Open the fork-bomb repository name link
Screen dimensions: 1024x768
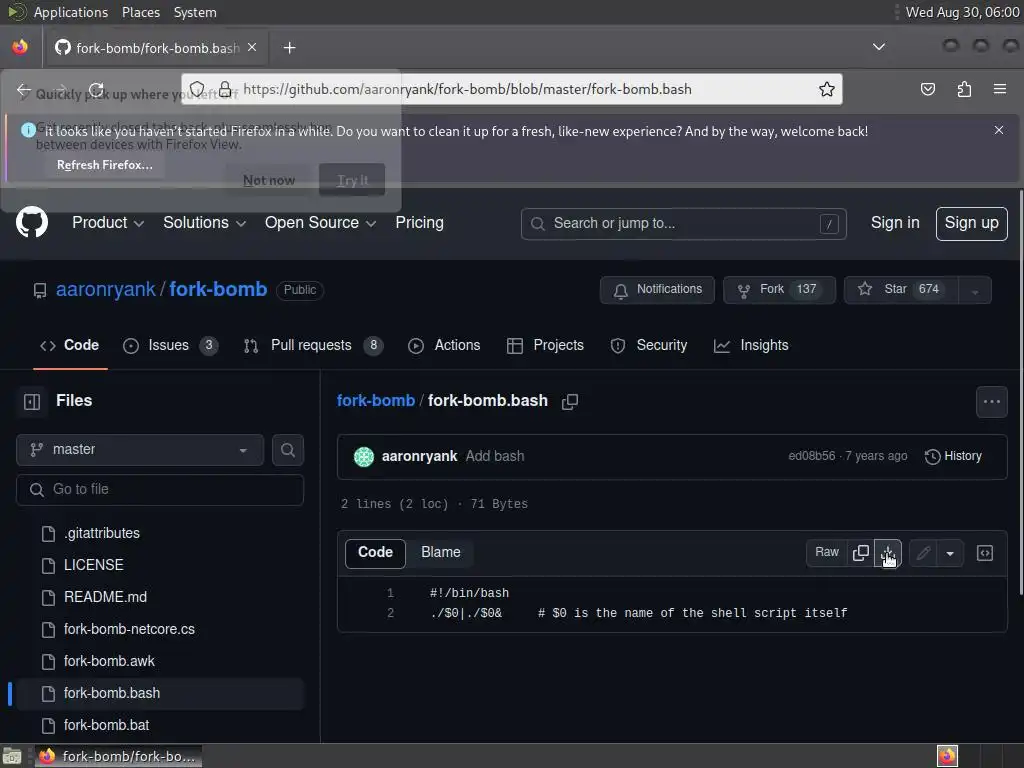point(218,289)
